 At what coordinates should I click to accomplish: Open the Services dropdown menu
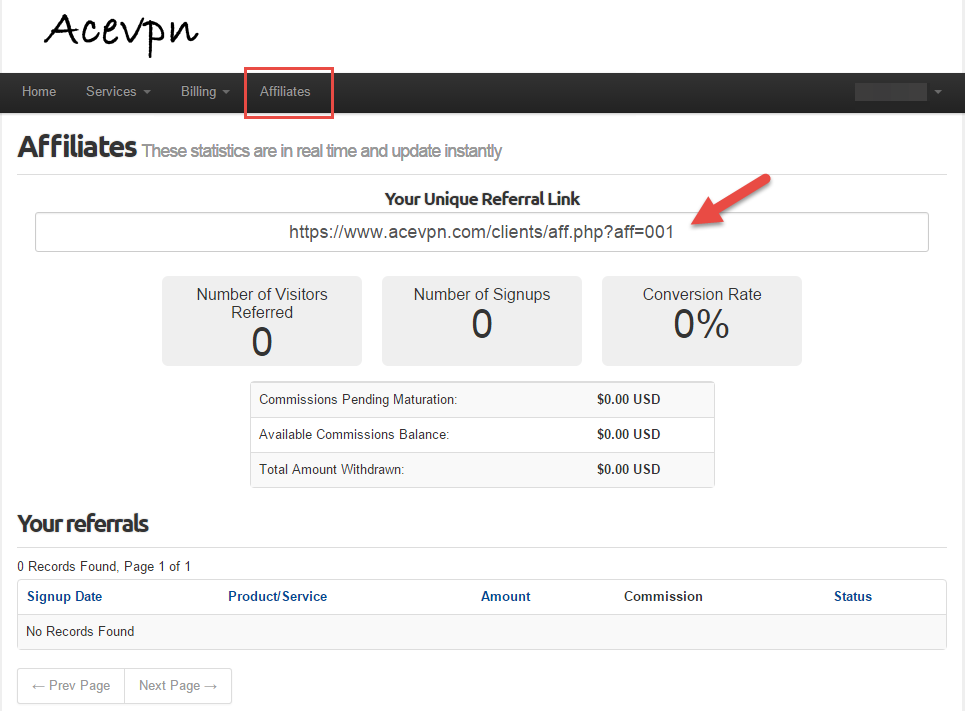pyautogui.click(x=118, y=92)
